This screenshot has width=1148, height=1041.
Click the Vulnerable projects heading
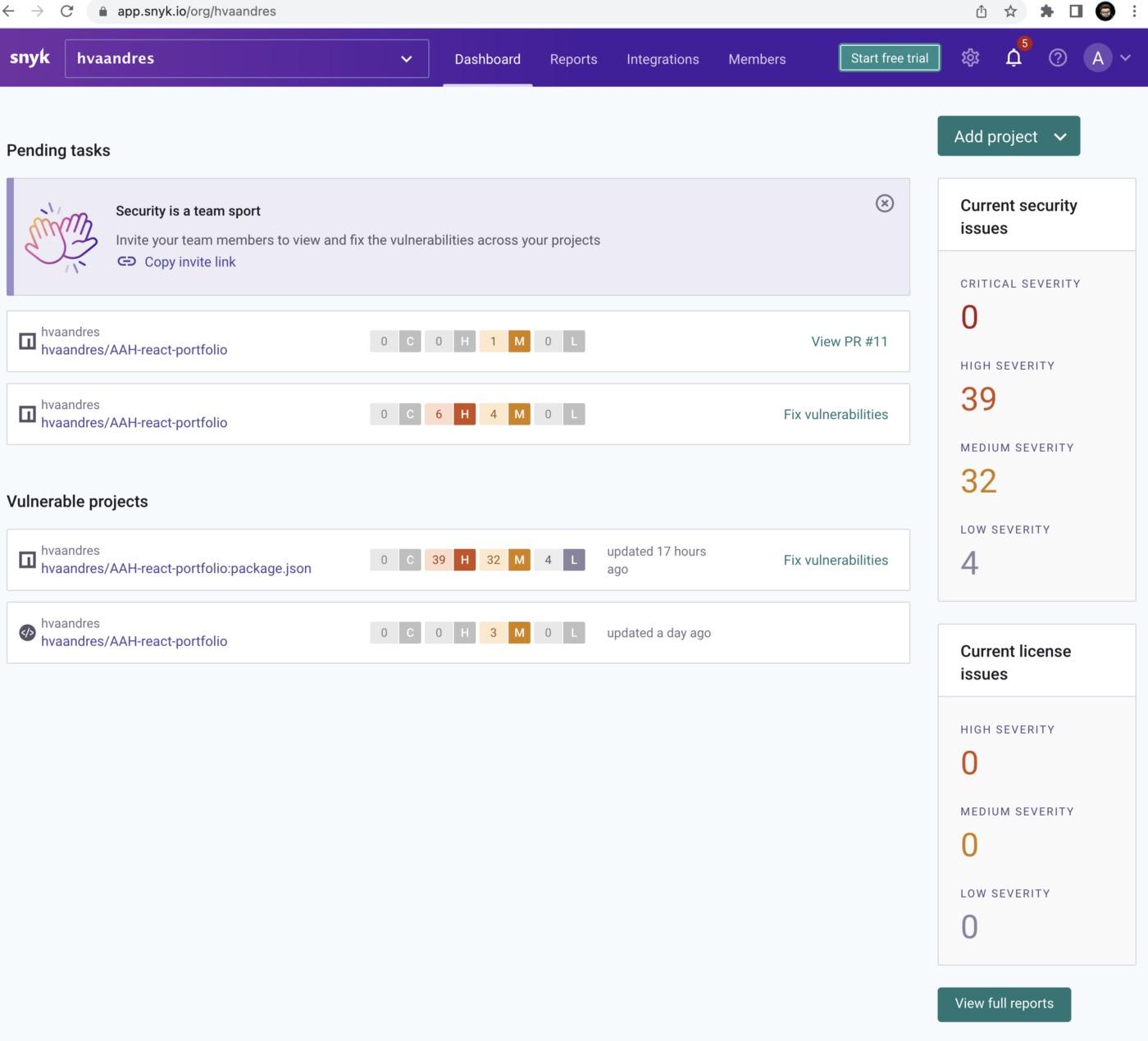[x=77, y=502]
